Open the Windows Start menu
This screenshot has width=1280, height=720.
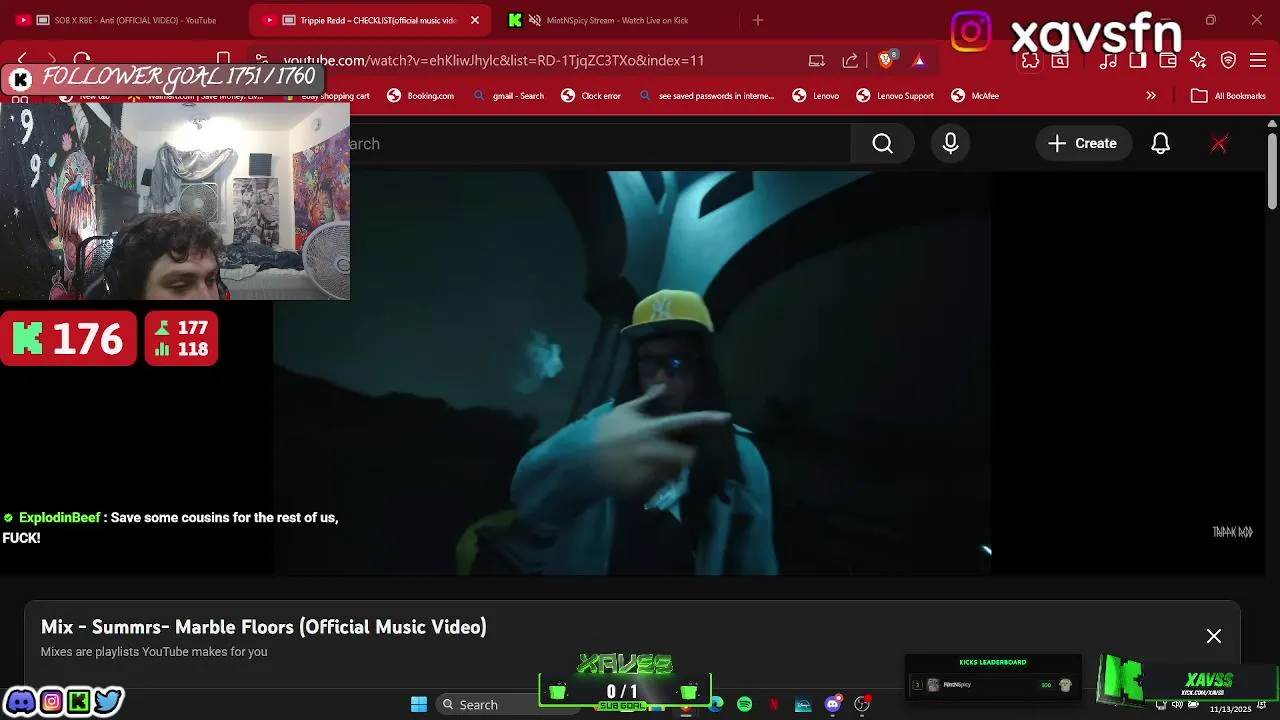(x=419, y=704)
